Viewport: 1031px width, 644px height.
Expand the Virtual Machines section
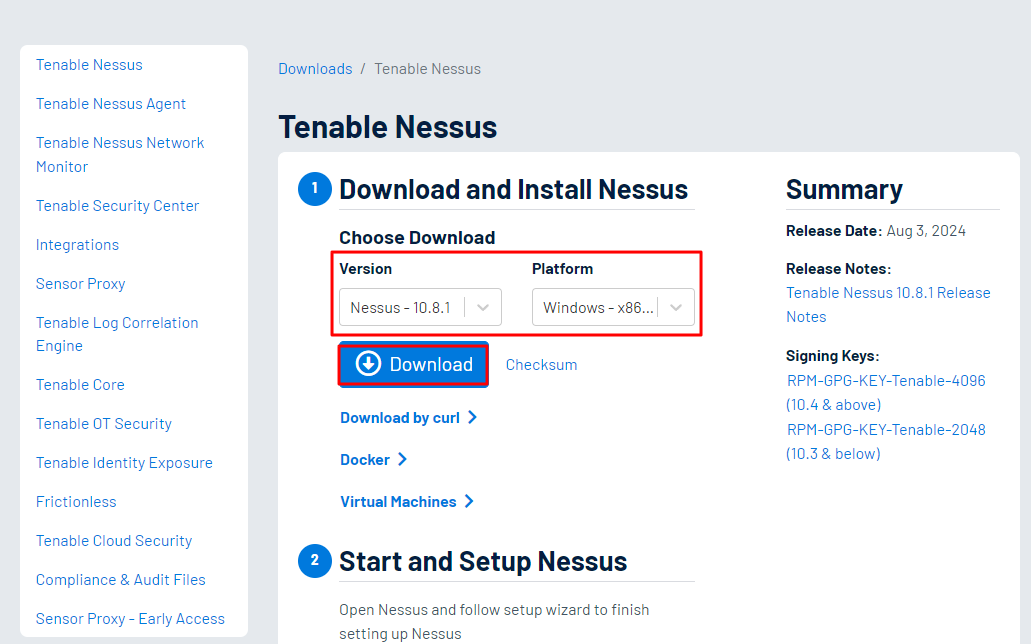pyautogui.click(x=407, y=502)
